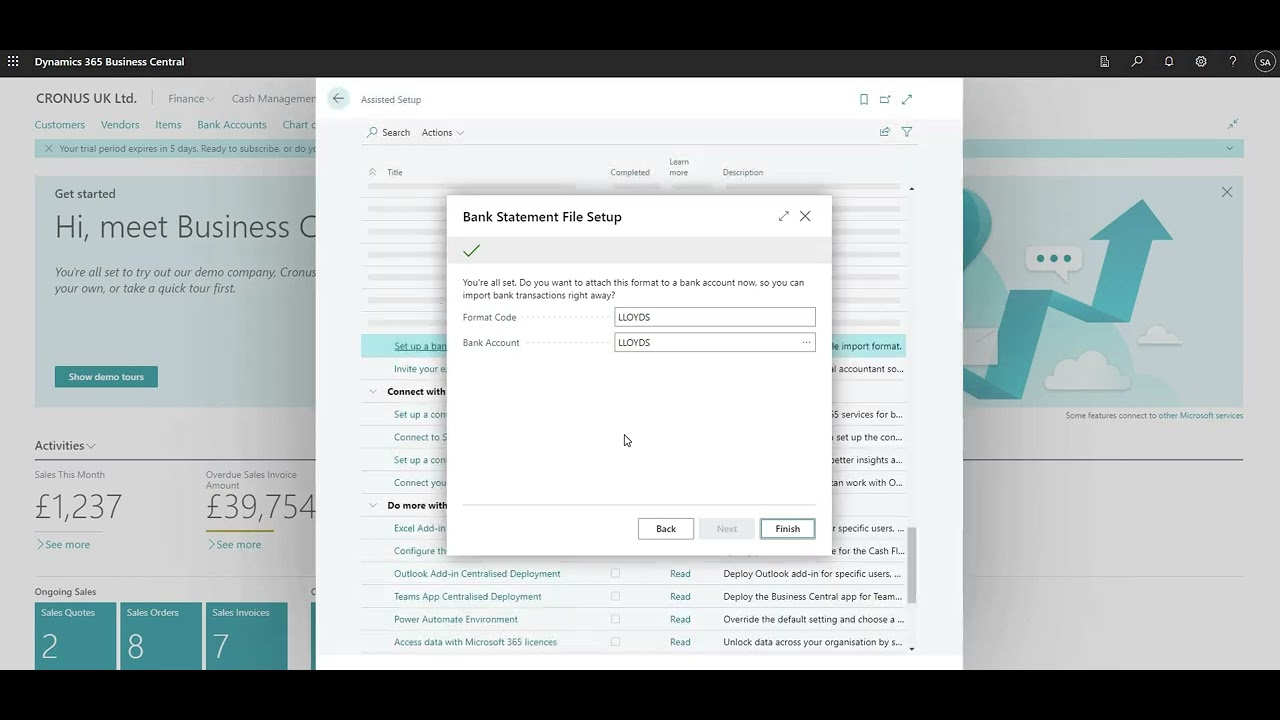
Task: Click the Assisted Setup list scrollbar thumb
Action: tap(912, 565)
